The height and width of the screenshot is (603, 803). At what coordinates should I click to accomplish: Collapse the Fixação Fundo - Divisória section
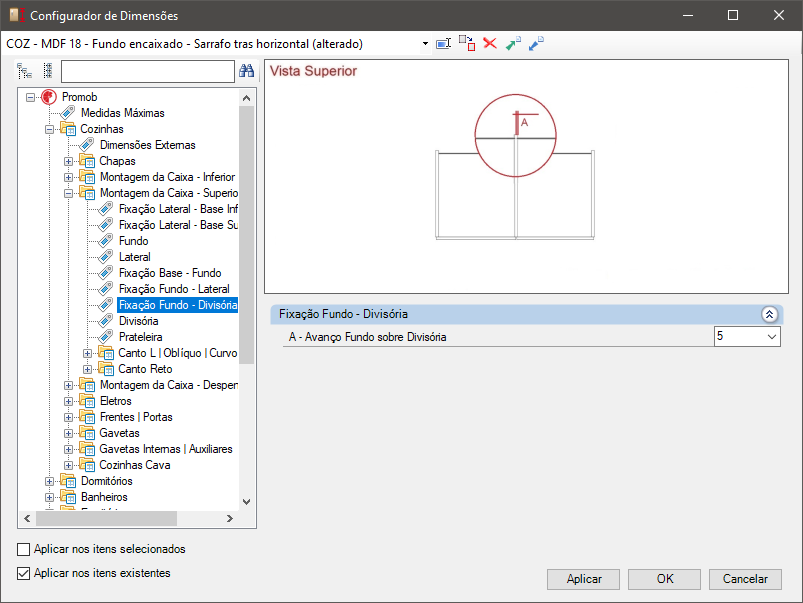pyautogui.click(x=769, y=314)
